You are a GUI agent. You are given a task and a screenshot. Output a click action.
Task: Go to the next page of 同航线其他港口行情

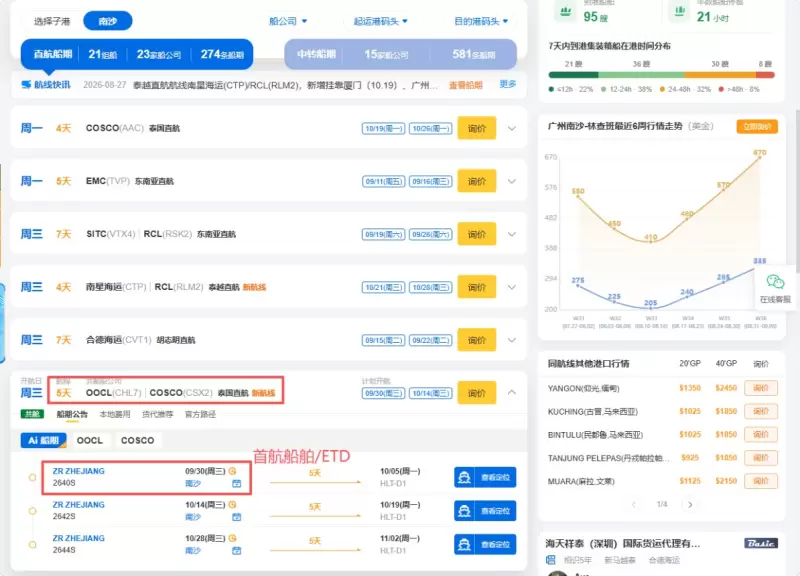tap(690, 505)
